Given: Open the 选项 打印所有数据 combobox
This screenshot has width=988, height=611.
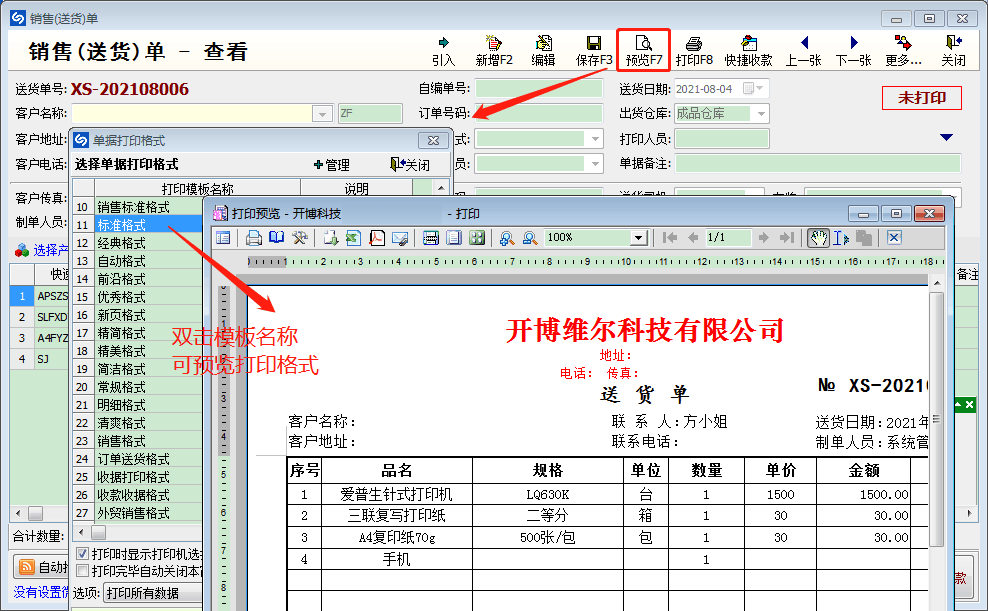Looking at the screenshot, I should (x=152, y=593).
